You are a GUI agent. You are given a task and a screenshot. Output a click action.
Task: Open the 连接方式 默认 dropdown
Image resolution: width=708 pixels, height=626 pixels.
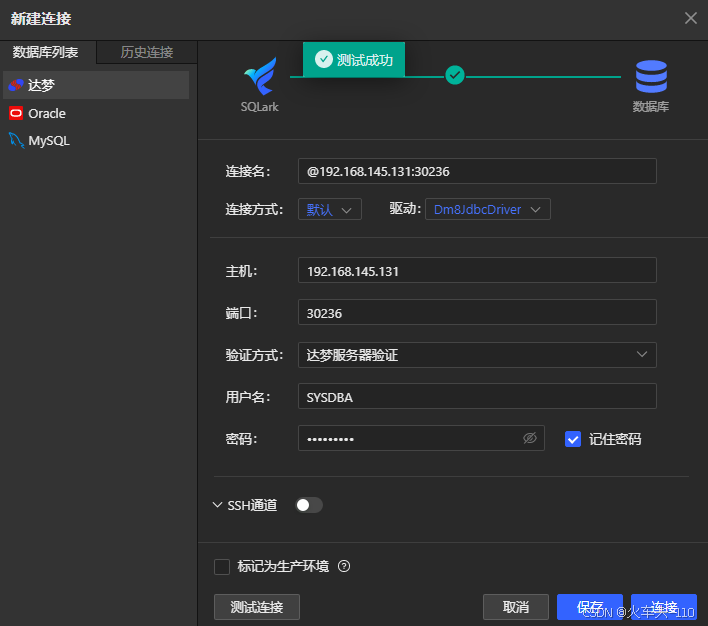pyautogui.click(x=330, y=209)
